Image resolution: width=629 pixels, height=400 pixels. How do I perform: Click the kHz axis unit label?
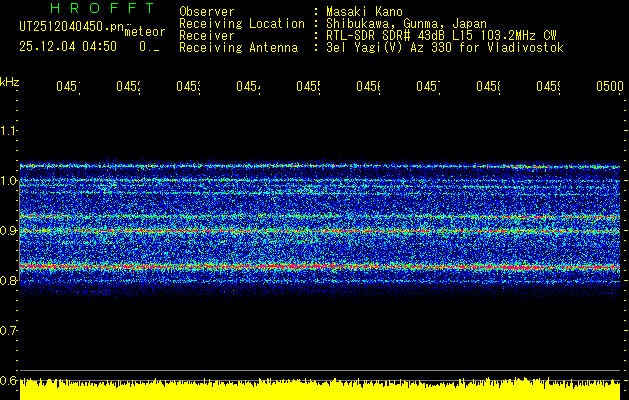10,82
